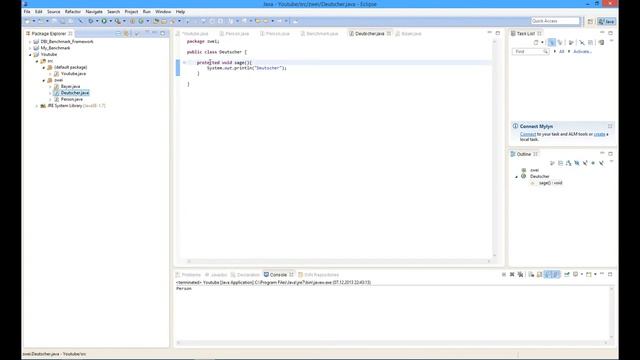640x360 pixels.
Task: Close the Connect Mylyn notification
Action: click(x=610, y=126)
